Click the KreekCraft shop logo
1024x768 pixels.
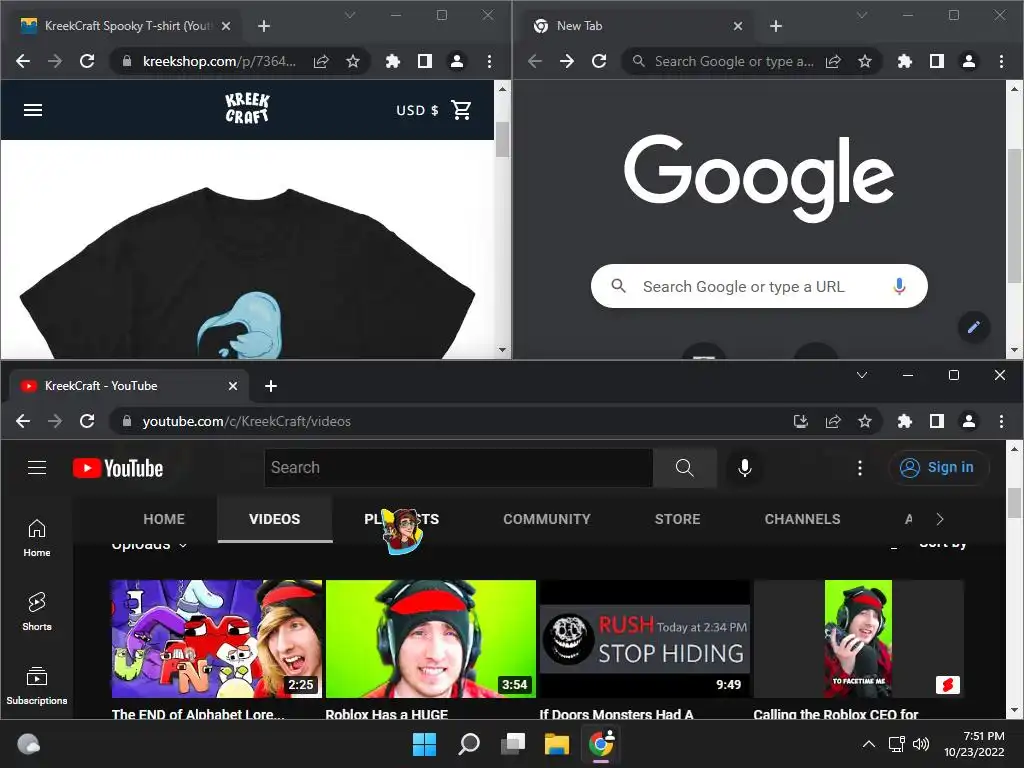(x=247, y=108)
